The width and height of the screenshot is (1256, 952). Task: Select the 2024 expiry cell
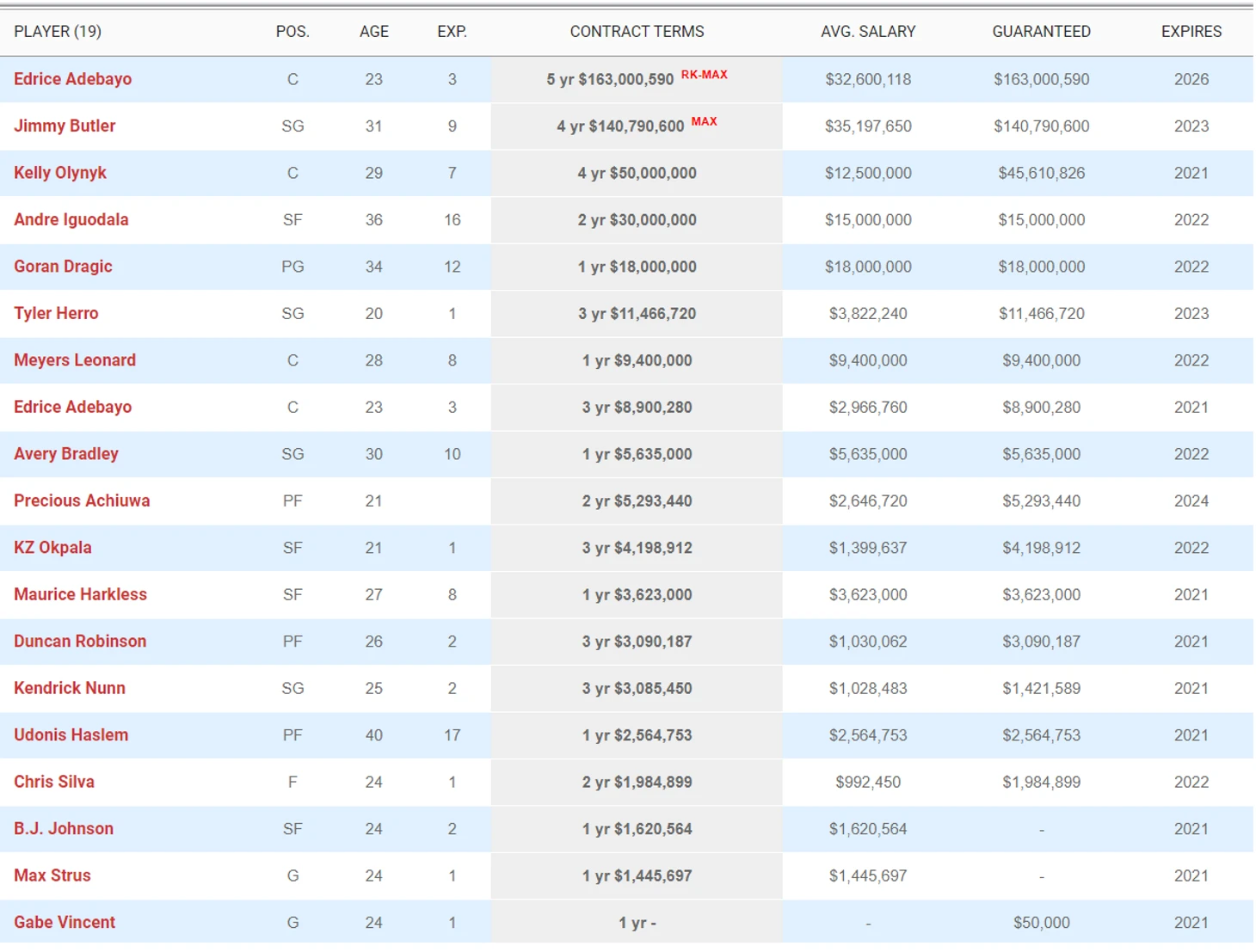click(1191, 501)
